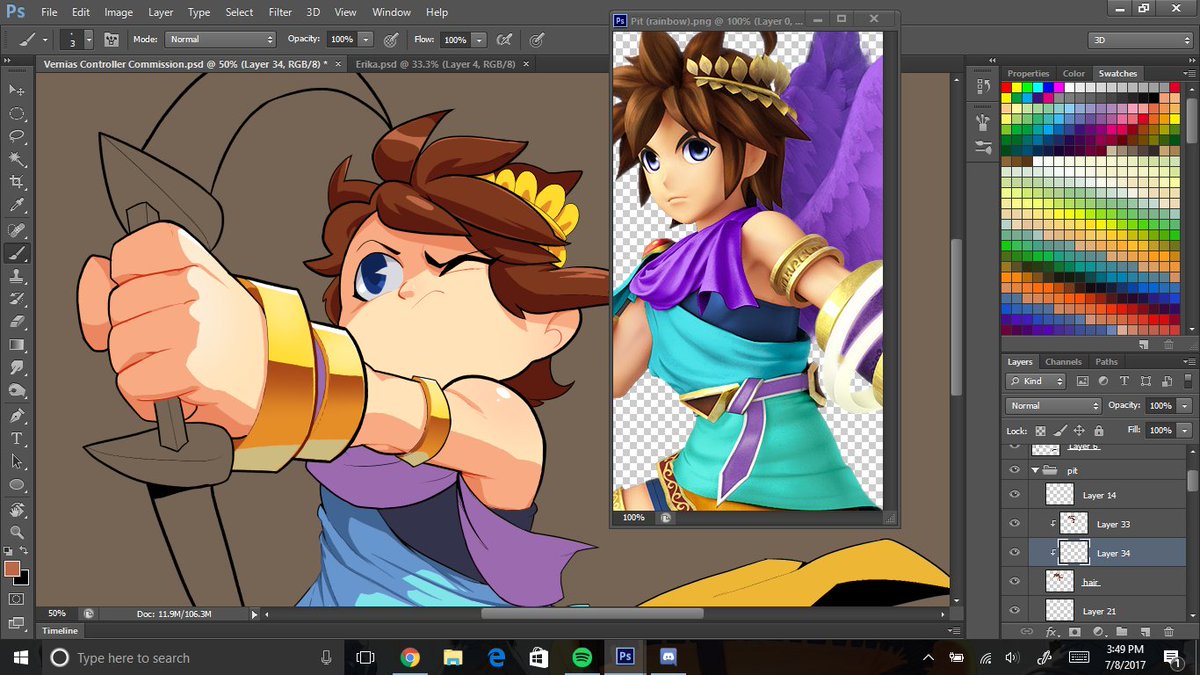The width and height of the screenshot is (1200, 675).
Task: Switch to the Erika.psd document tab
Action: [435, 63]
